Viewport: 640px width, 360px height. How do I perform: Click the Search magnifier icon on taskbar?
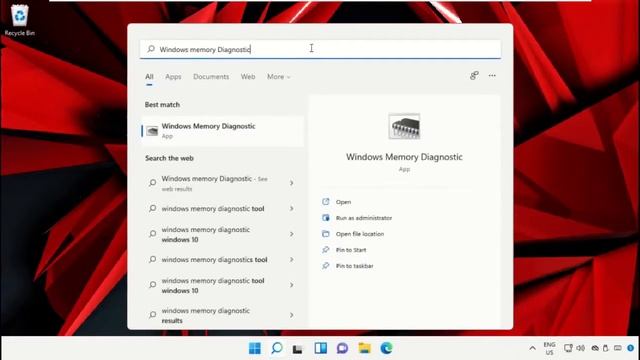(x=277, y=348)
